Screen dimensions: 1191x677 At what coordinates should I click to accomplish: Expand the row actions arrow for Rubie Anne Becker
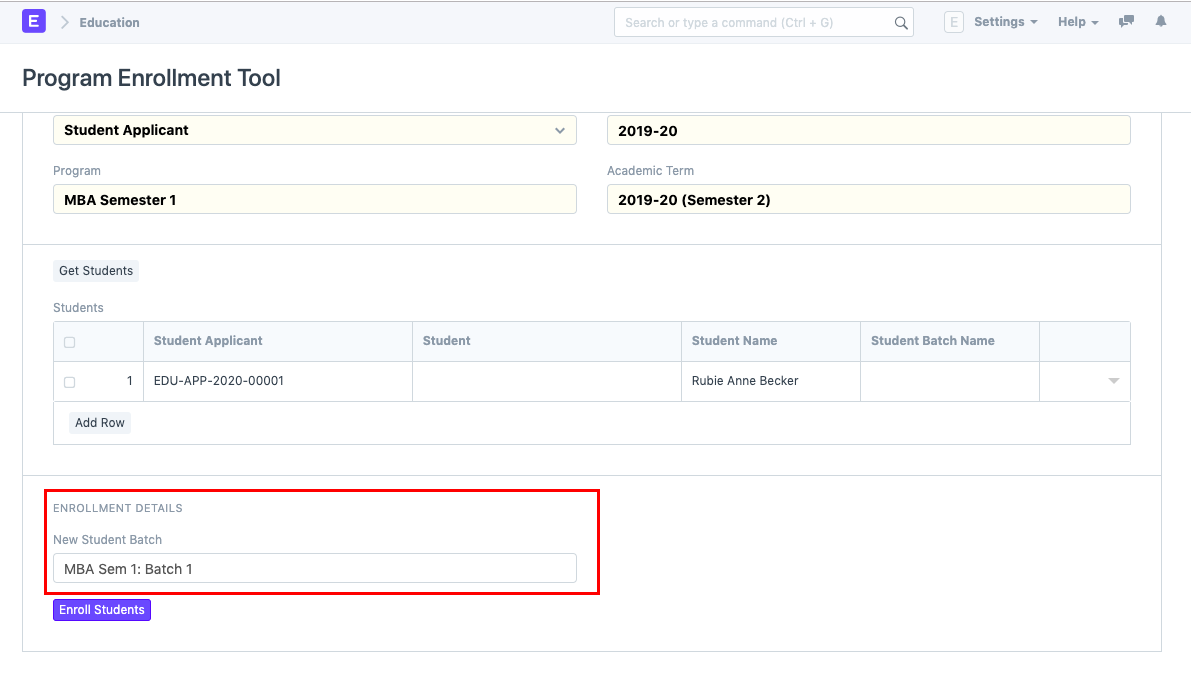click(1112, 381)
